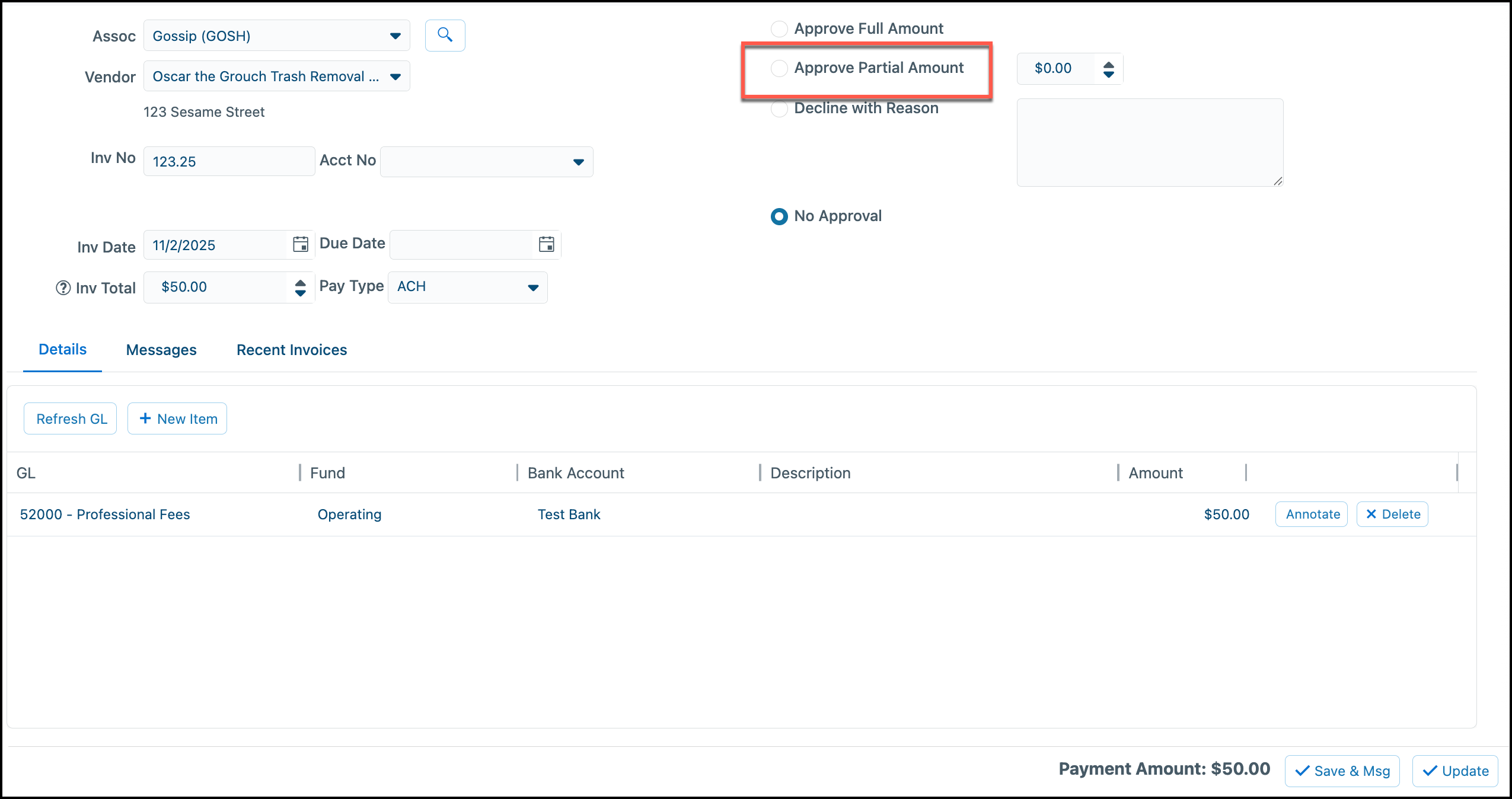This screenshot has height=799, width=1512.
Task: Open the Pay Type dropdown showing ACH
Action: (x=467, y=287)
